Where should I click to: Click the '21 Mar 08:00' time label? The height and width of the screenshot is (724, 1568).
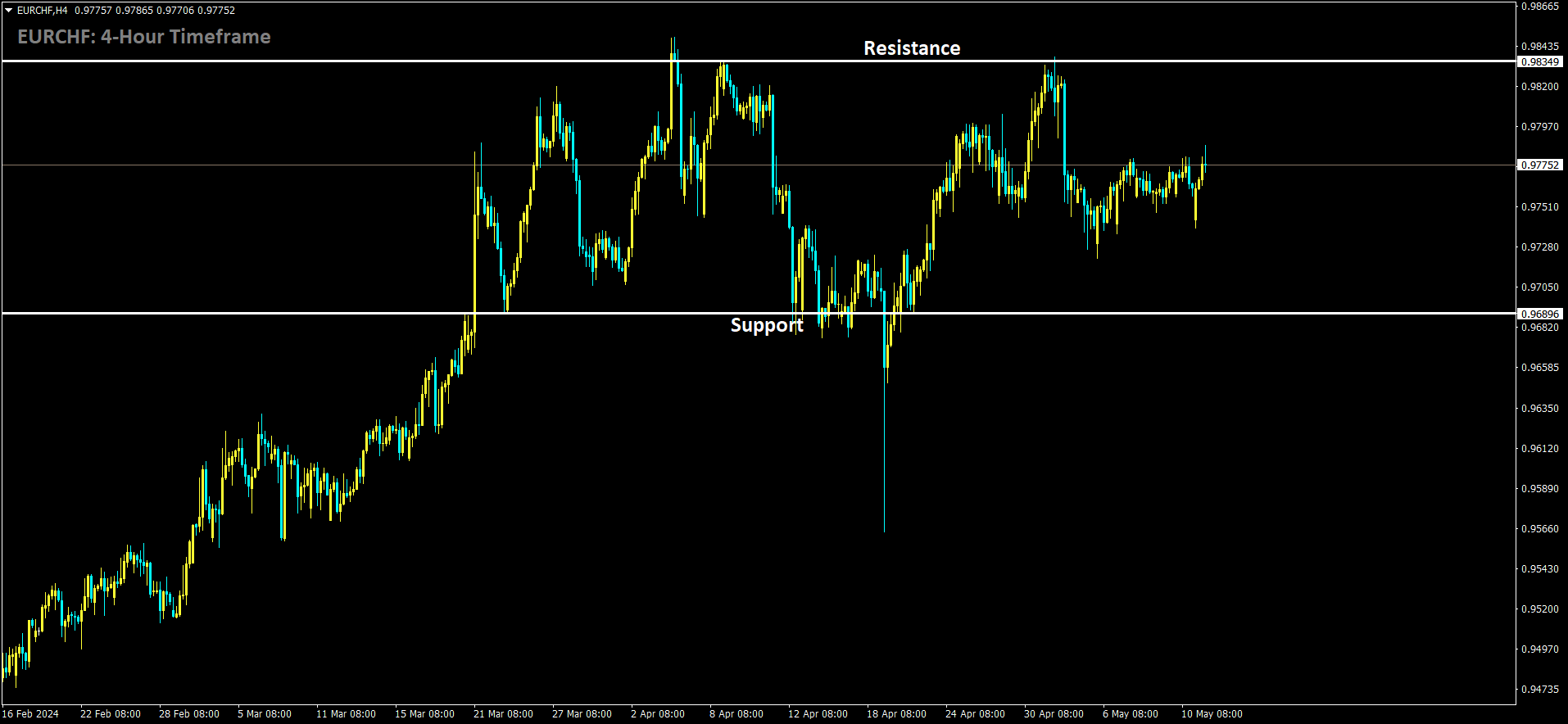(x=503, y=714)
